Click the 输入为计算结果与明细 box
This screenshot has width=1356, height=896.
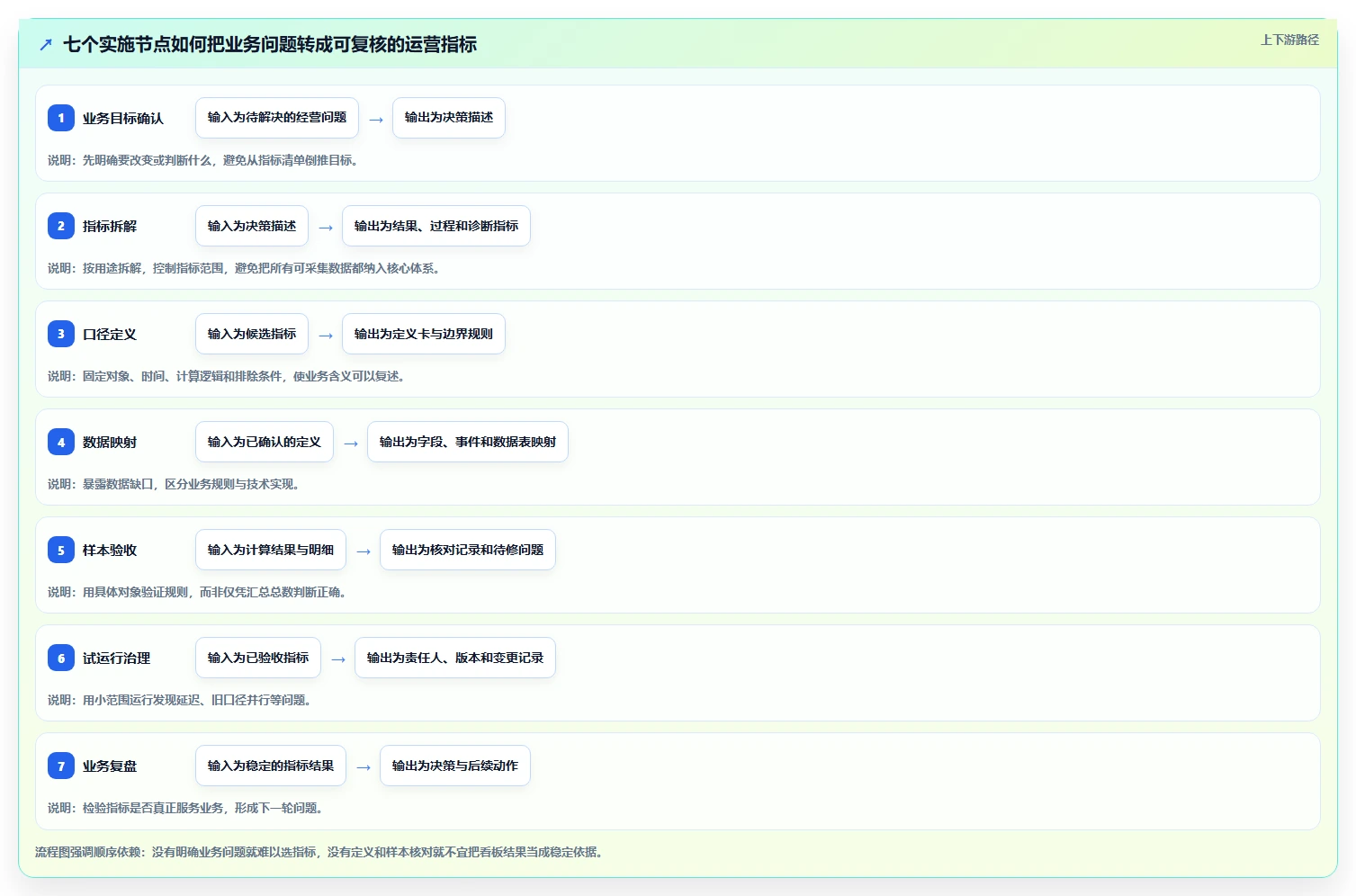(271, 550)
